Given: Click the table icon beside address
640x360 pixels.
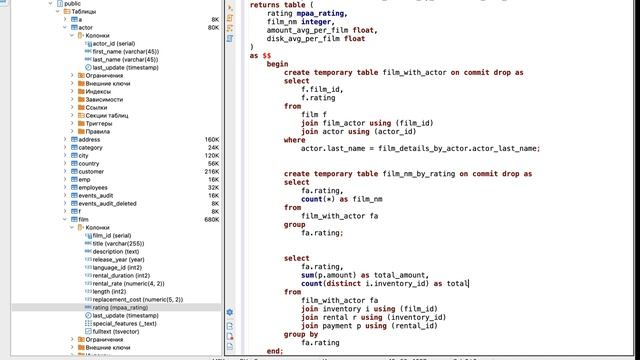Looking at the screenshot, I should pos(74,140).
